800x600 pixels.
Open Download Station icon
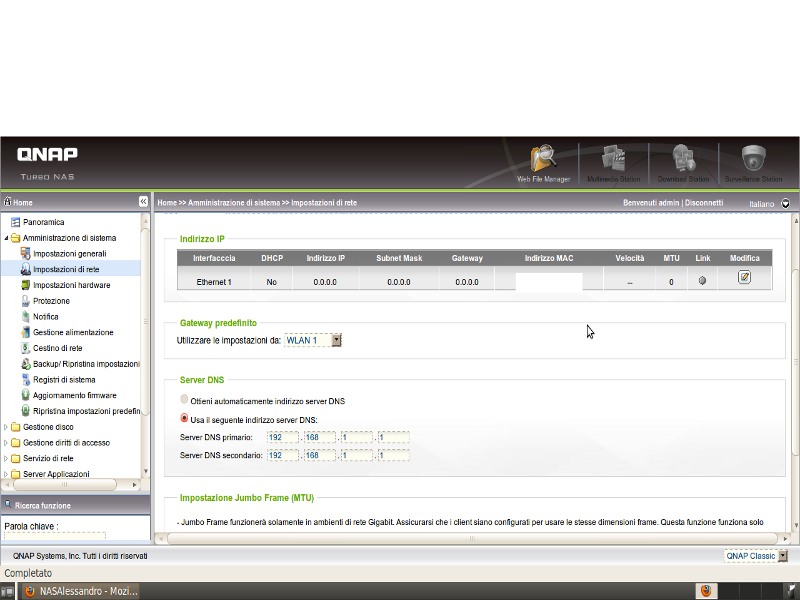pyautogui.click(x=683, y=160)
